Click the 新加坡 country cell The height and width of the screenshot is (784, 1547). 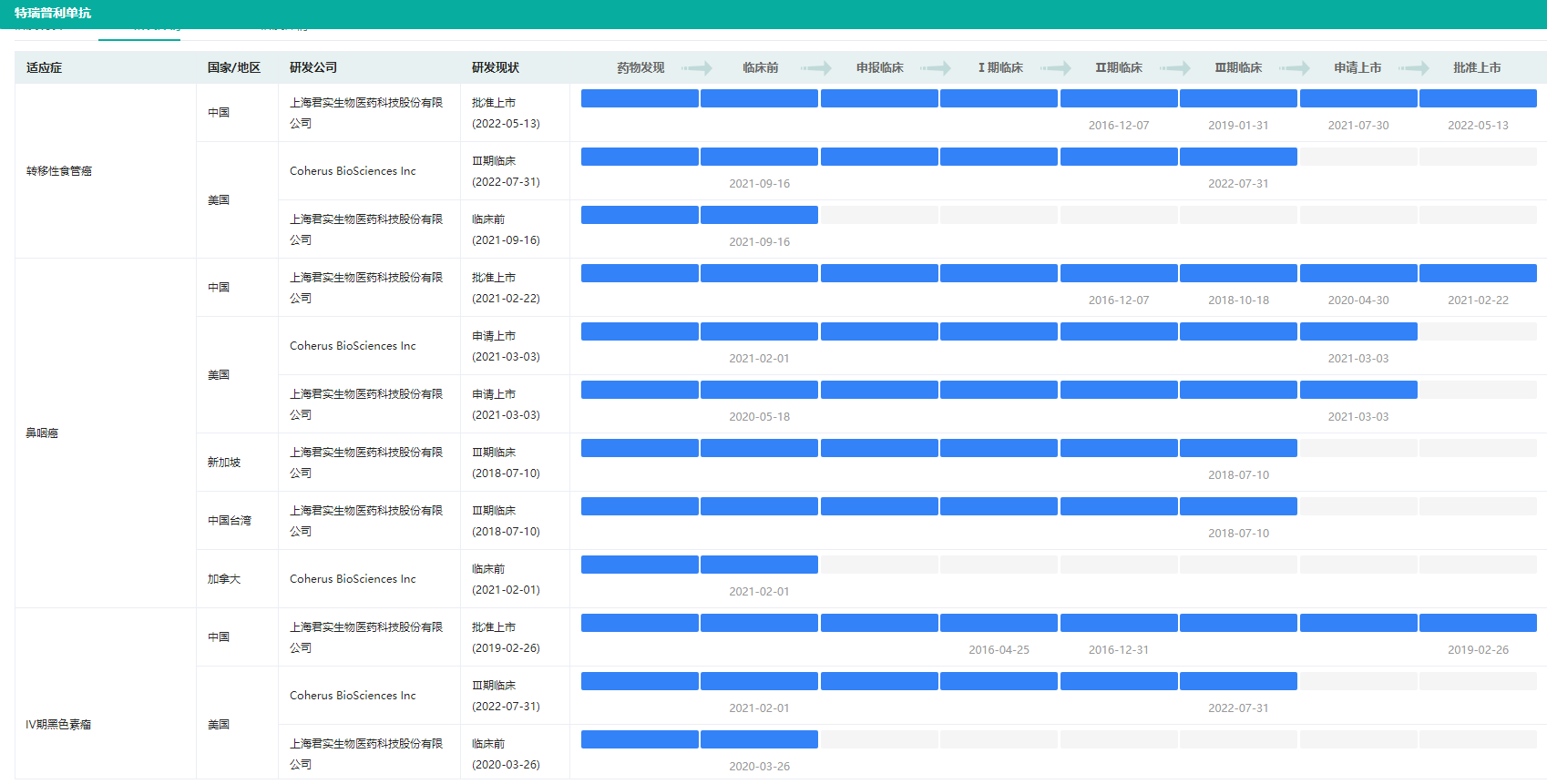(x=224, y=463)
